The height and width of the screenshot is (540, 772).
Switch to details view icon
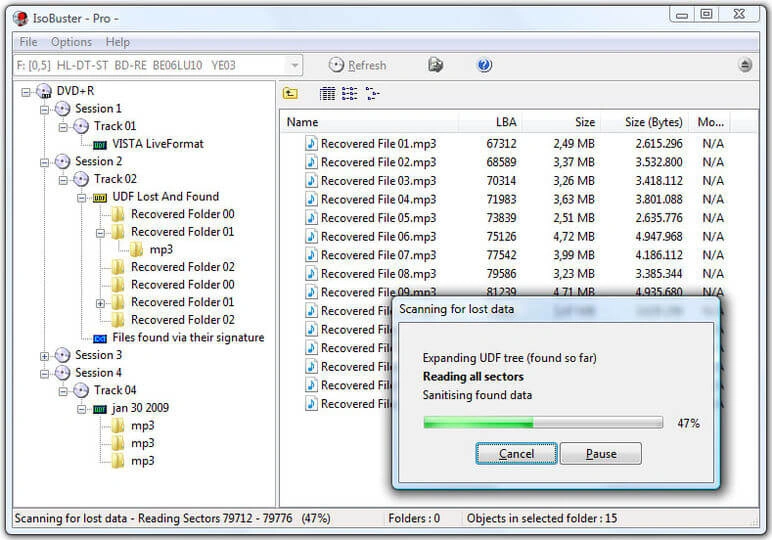[327, 93]
